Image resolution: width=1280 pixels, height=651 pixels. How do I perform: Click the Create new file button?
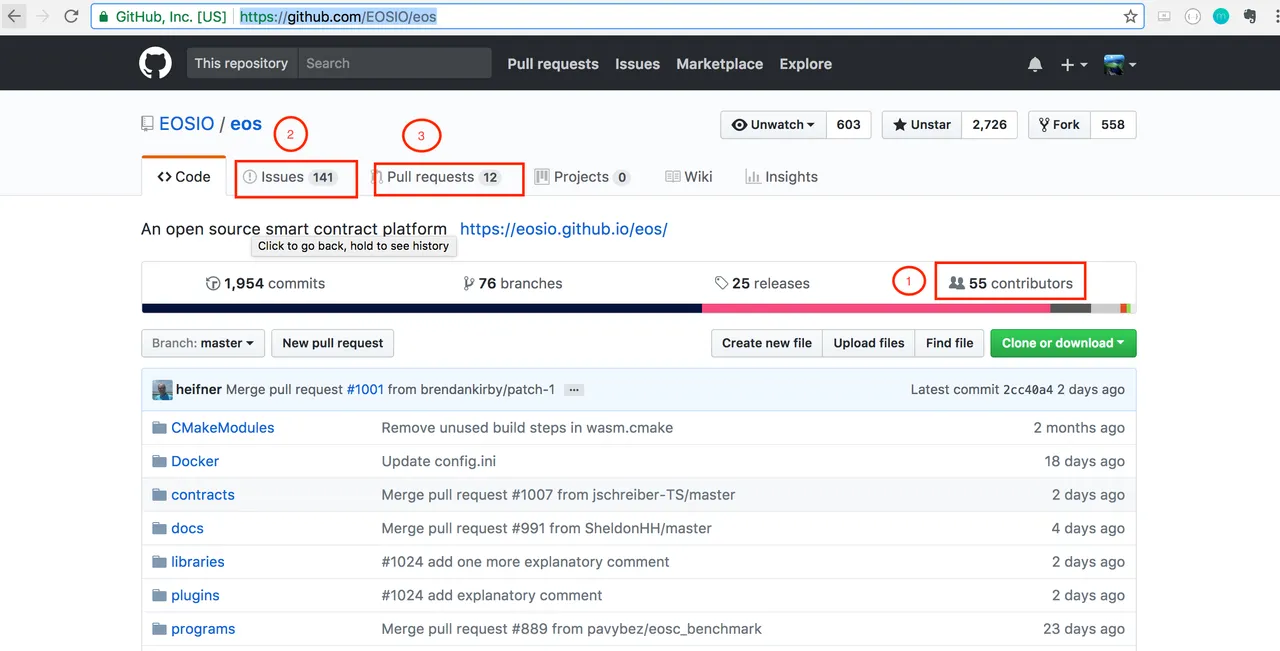[766, 343]
